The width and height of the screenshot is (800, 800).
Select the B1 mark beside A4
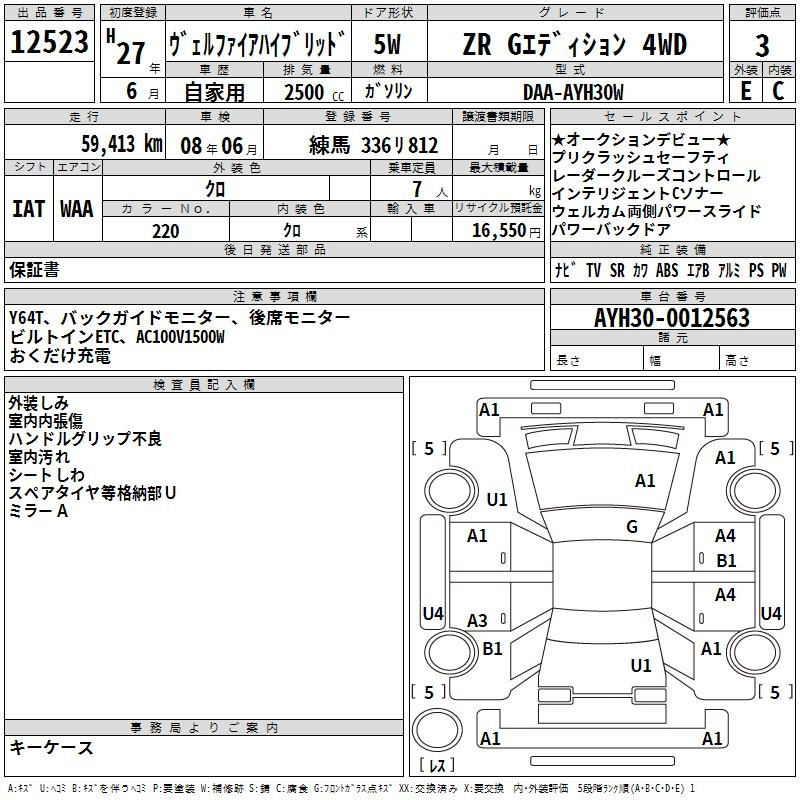point(726,561)
